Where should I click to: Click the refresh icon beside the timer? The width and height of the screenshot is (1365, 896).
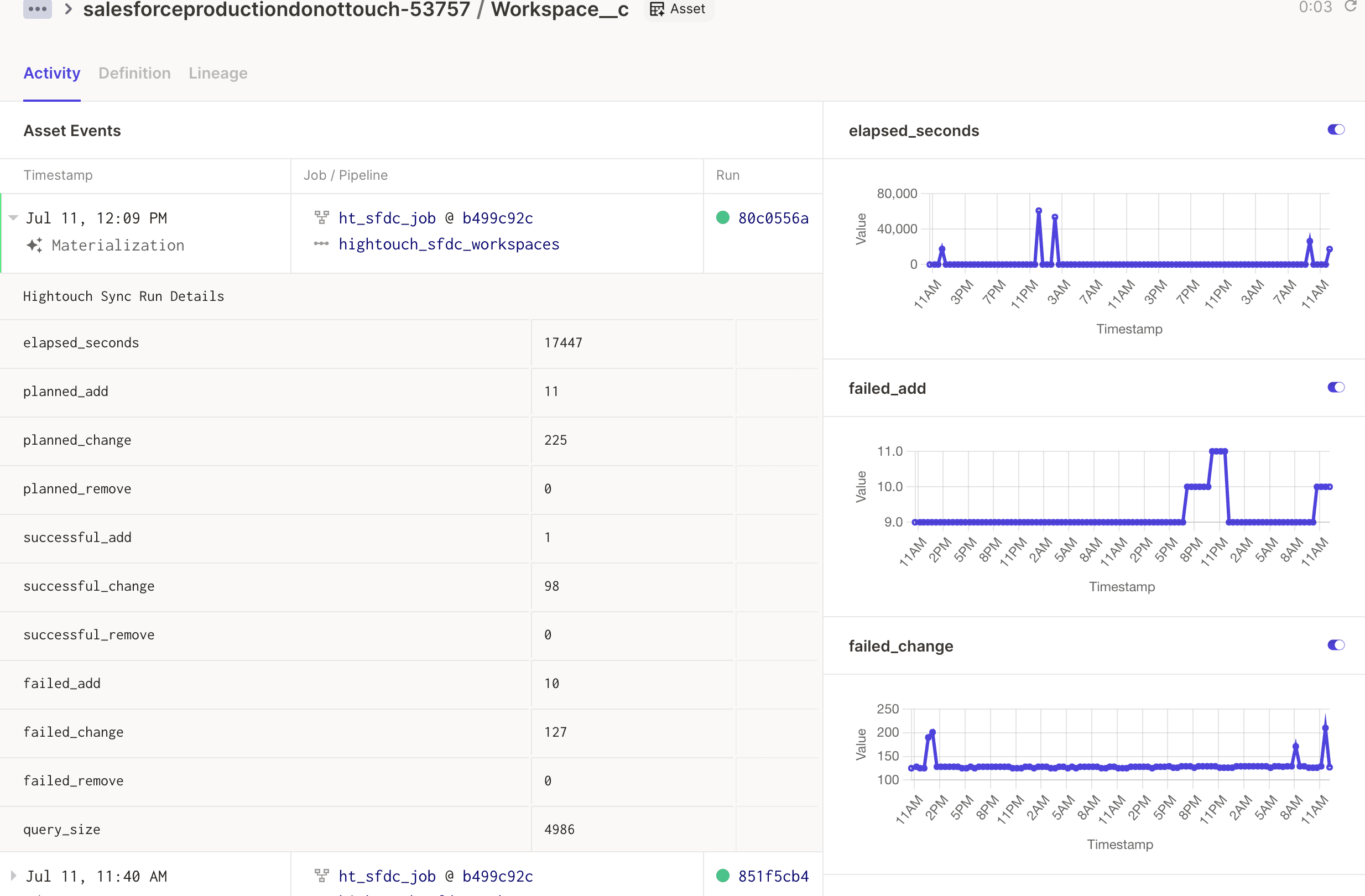(x=1351, y=6)
